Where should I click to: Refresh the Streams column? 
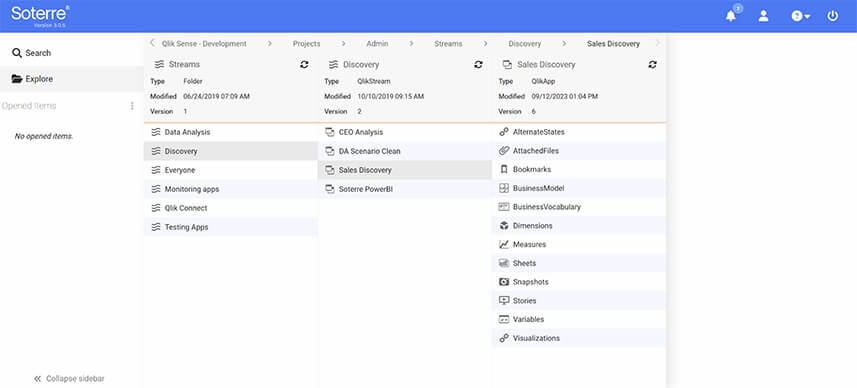(x=304, y=64)
